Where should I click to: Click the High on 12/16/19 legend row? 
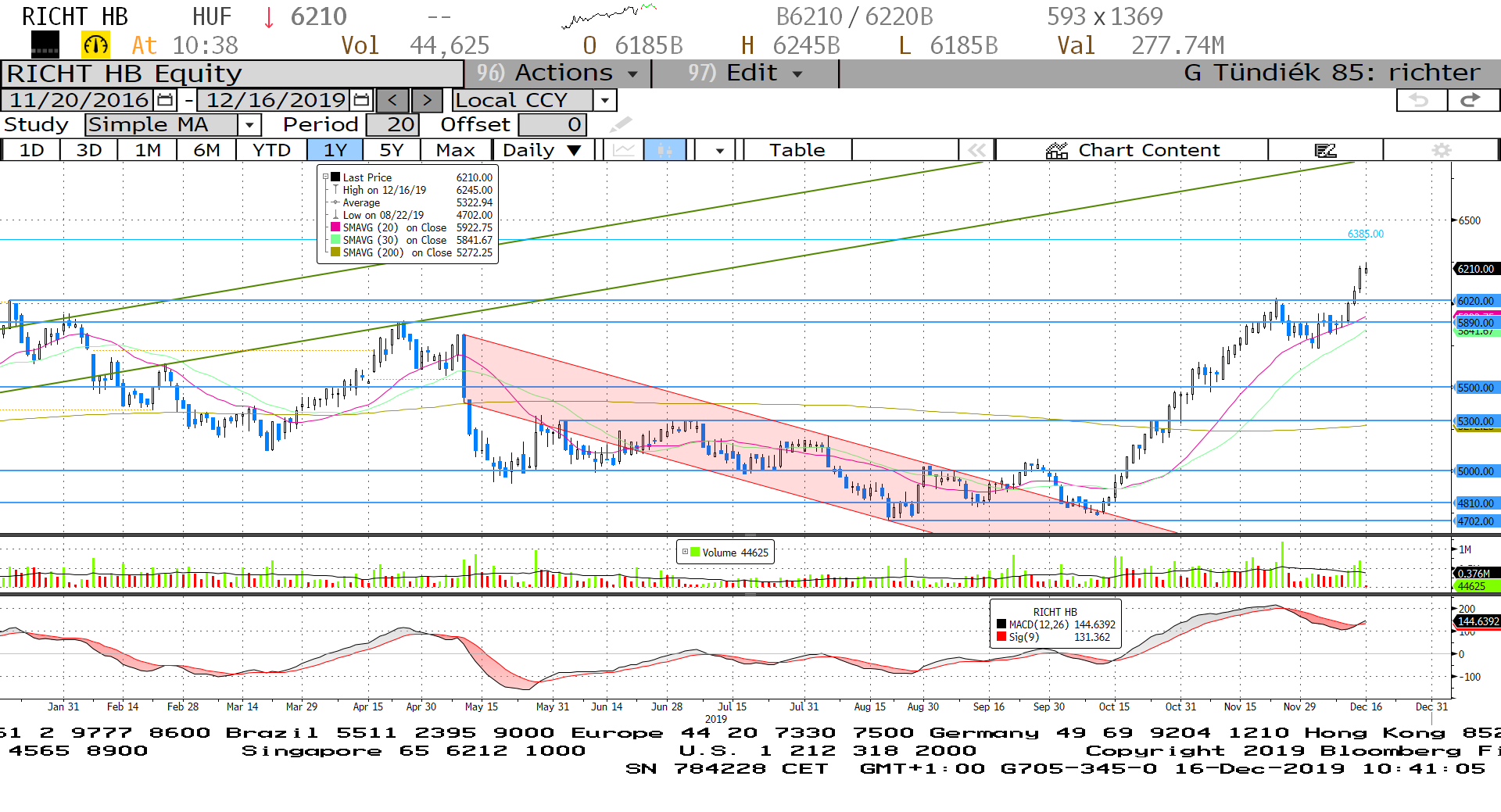pyautogui.click(x=412, y=190)
